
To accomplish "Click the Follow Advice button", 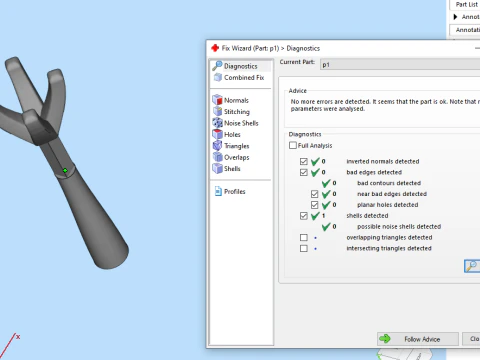I will (418, 339).
